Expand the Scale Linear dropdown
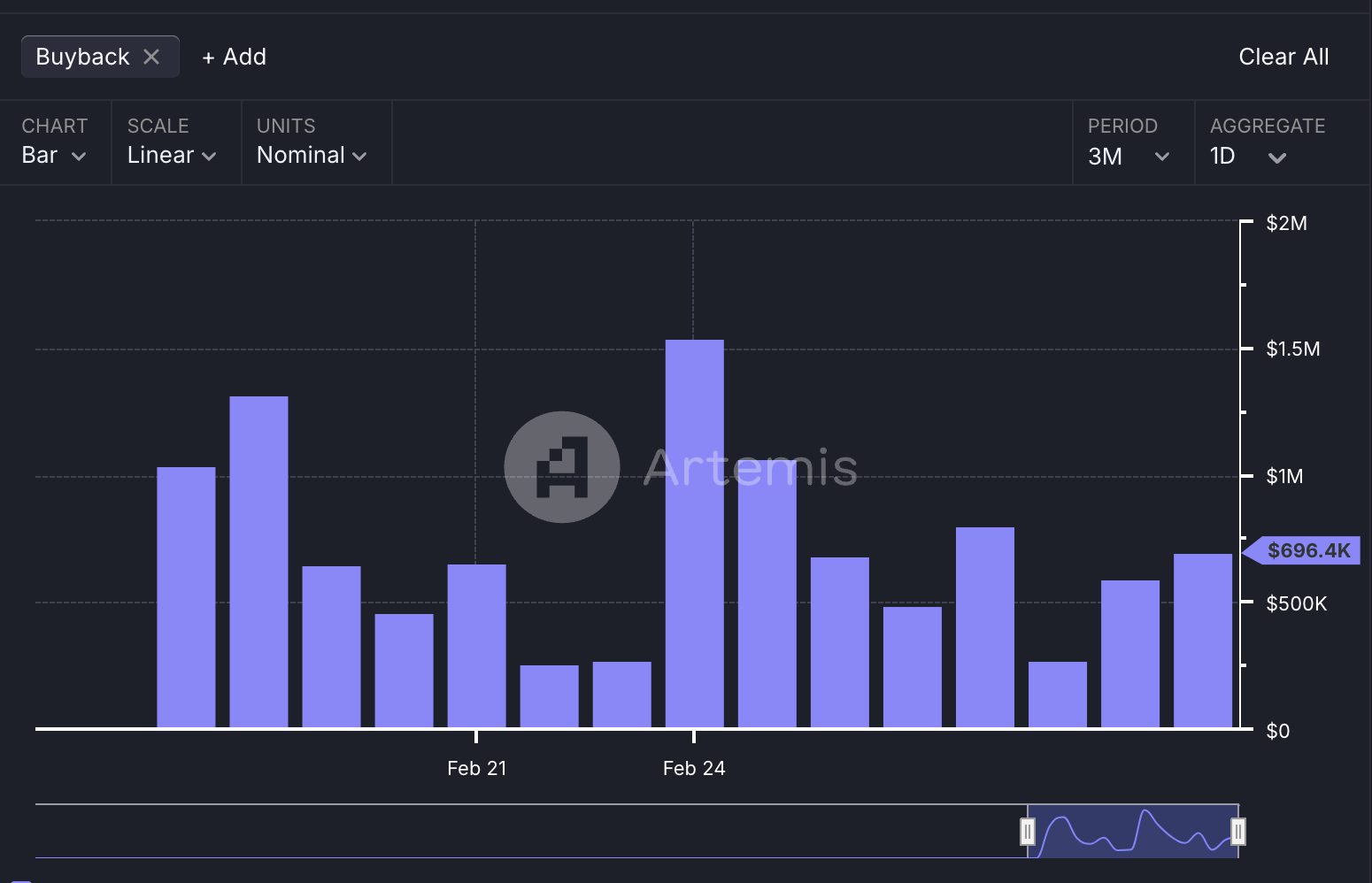This screenshot has width=1372, height=883. (x=172, y=156)
